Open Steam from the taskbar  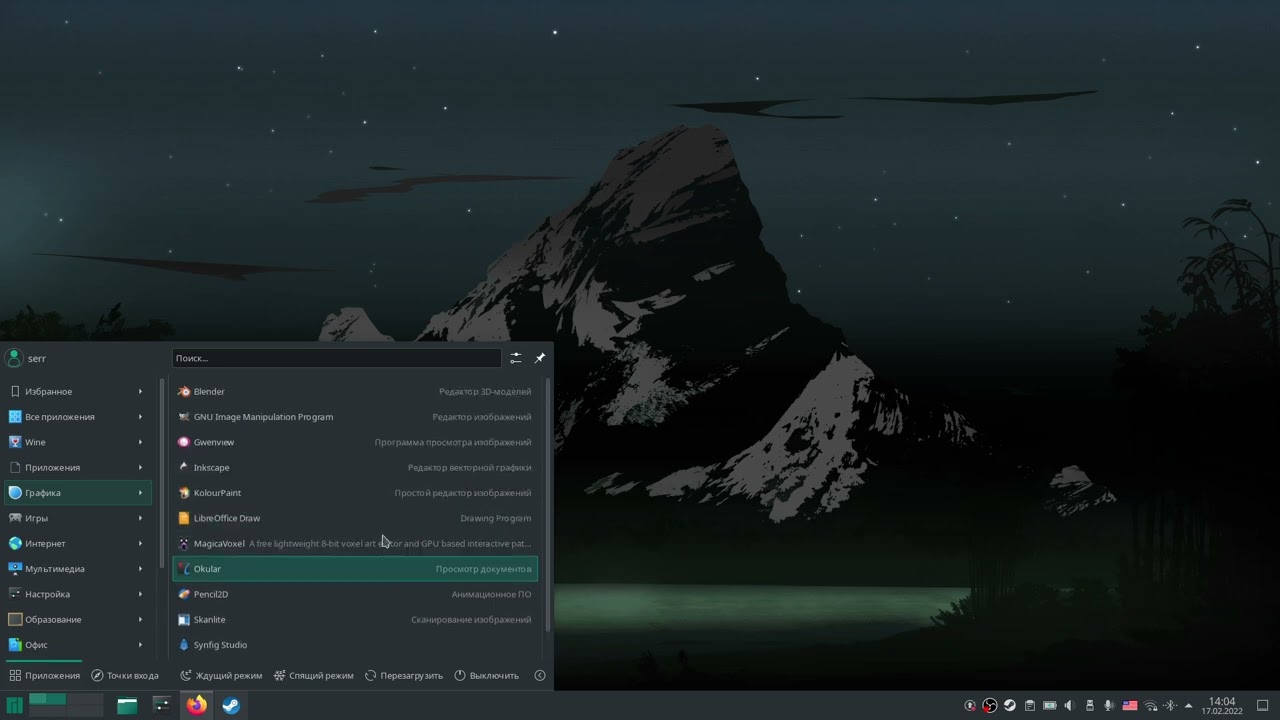point(231,705)
